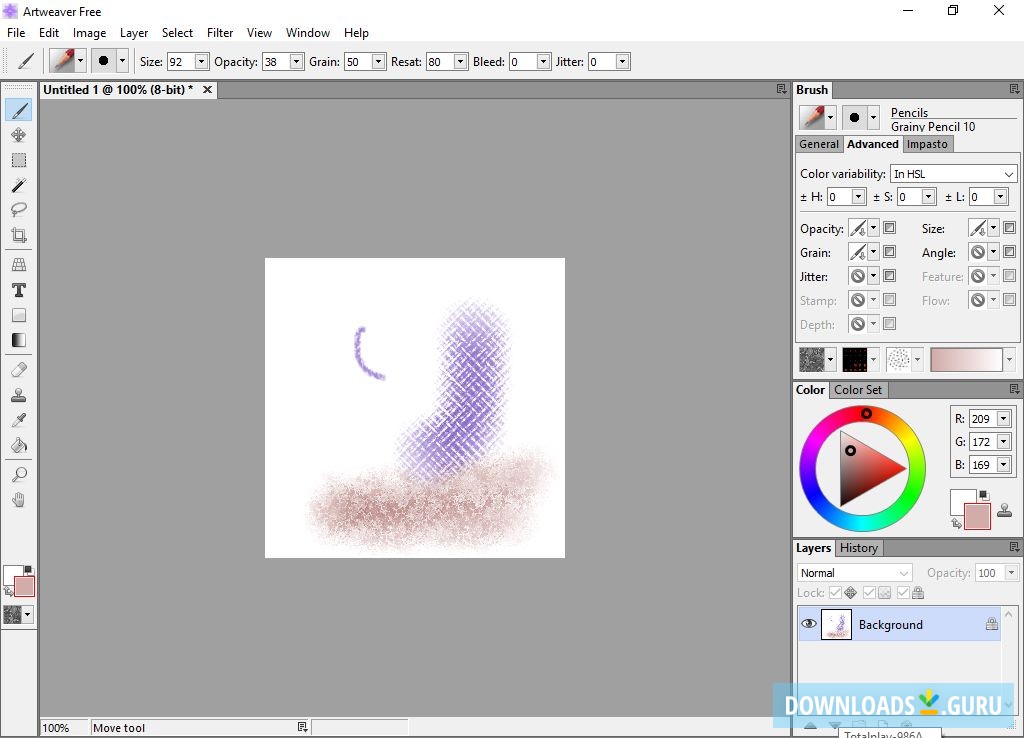Choose the Eraser tool
The height and width of the screenshot is (738, 1024).
20,369
